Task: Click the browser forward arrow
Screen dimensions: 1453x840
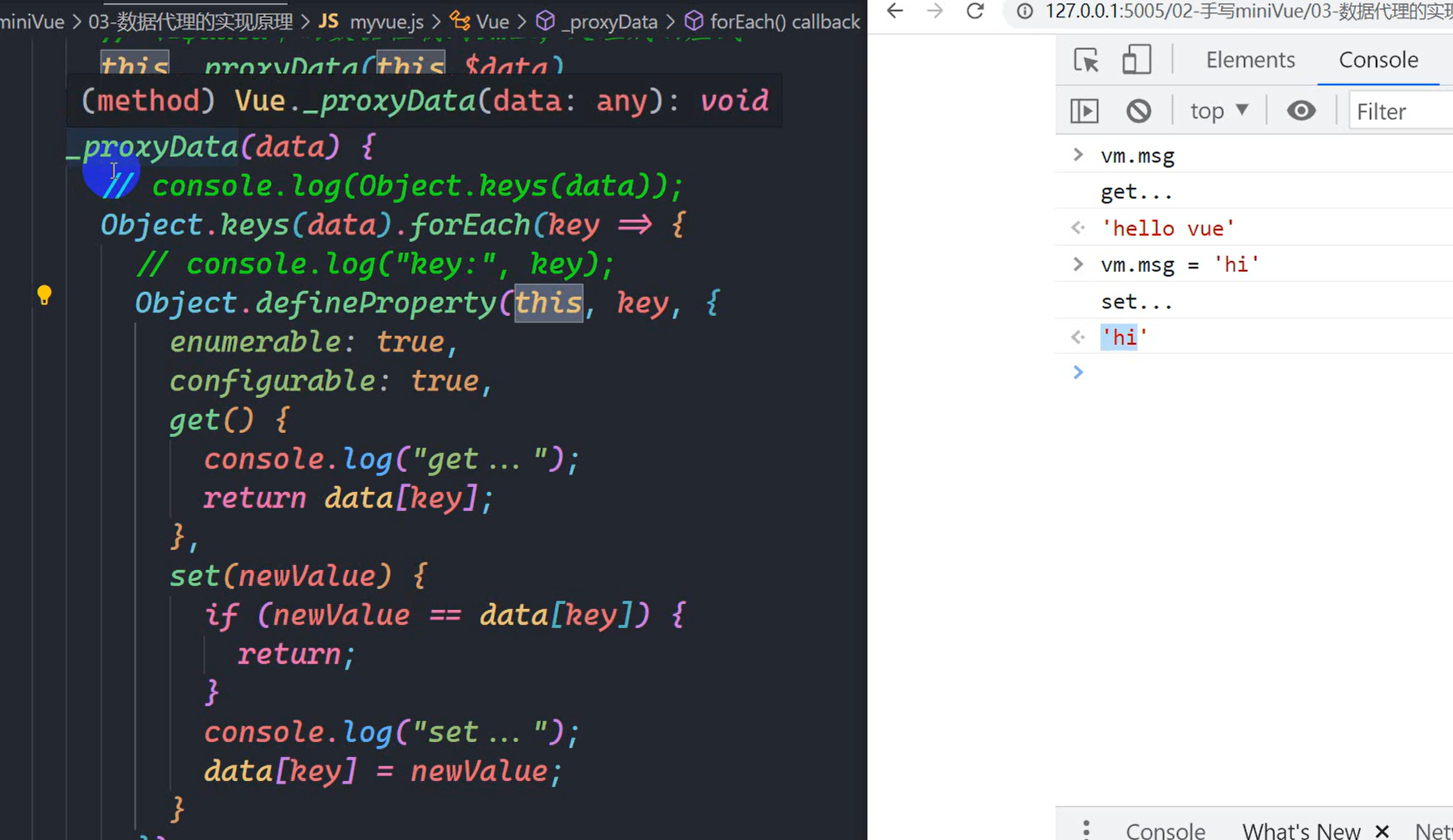Action: (934, 11)
